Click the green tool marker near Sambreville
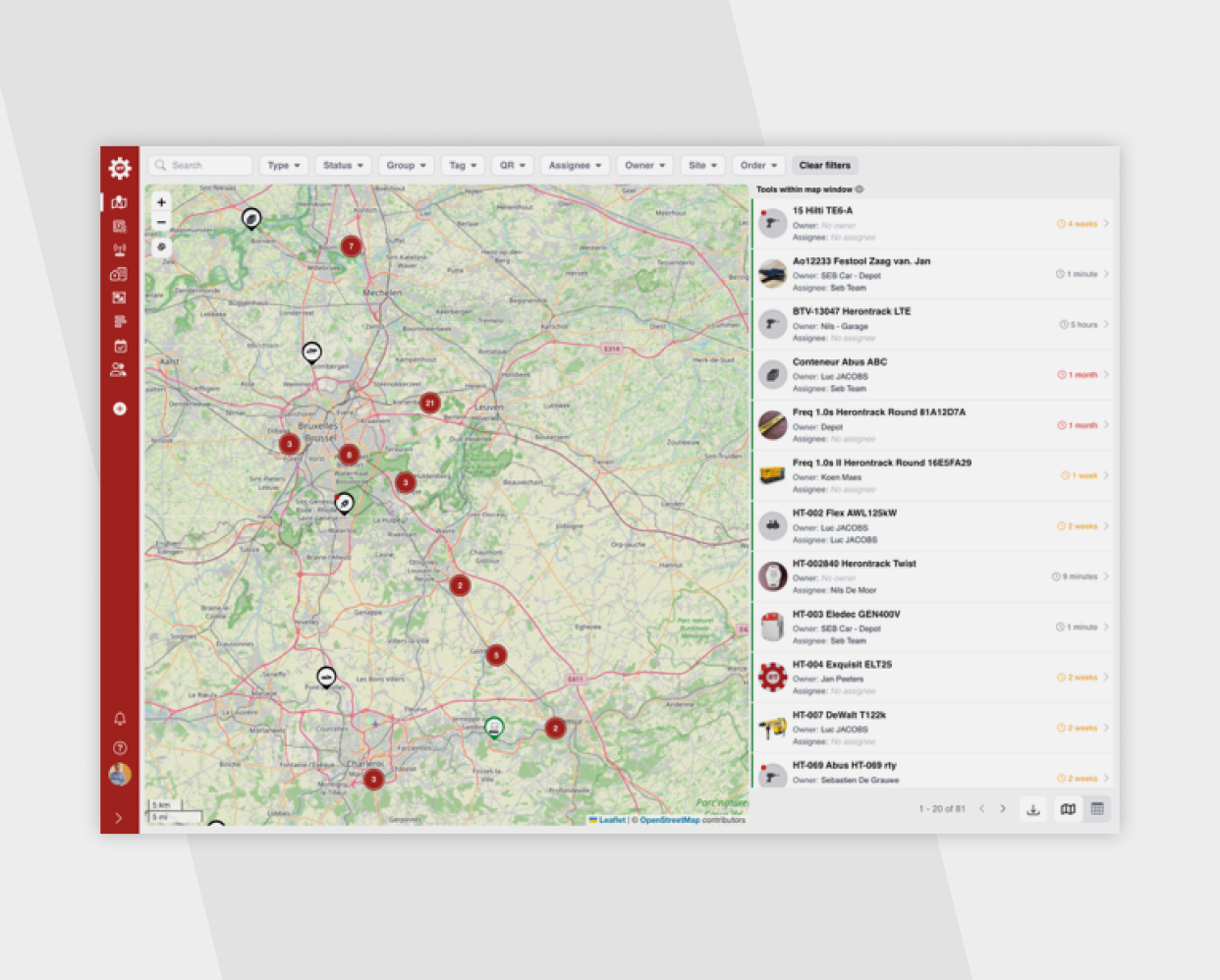The image size is (1220, 980). tap(494, 728)
